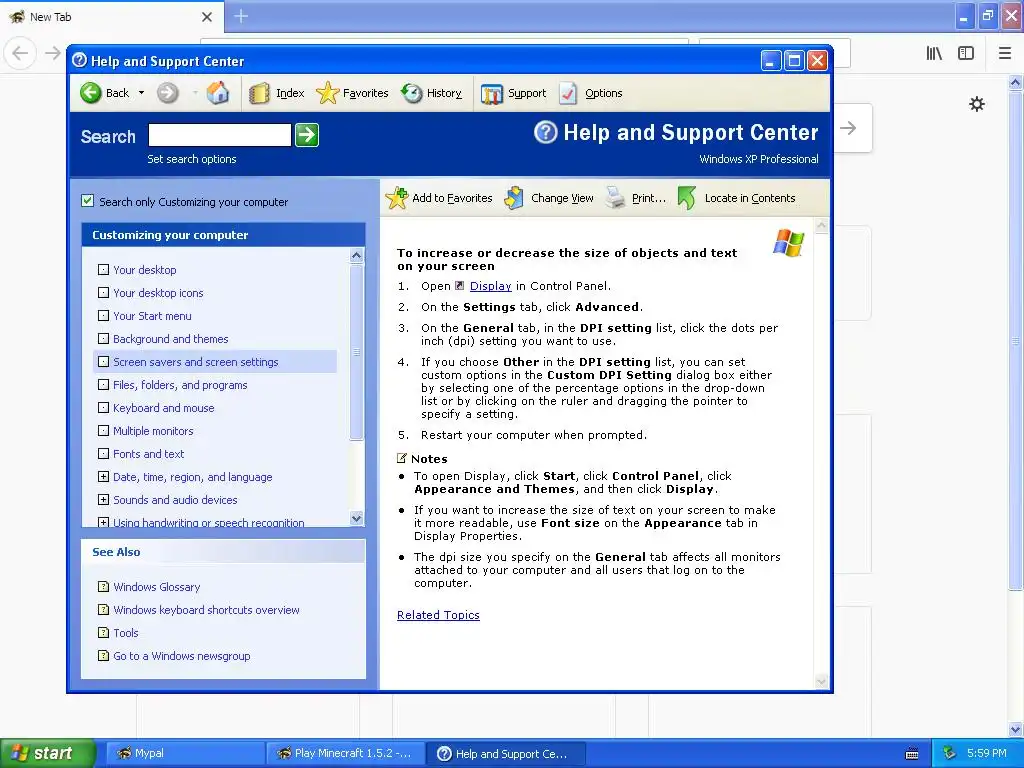Select Keyboard and mouse topic
The image size is (1024, 768).
point(163,408)
